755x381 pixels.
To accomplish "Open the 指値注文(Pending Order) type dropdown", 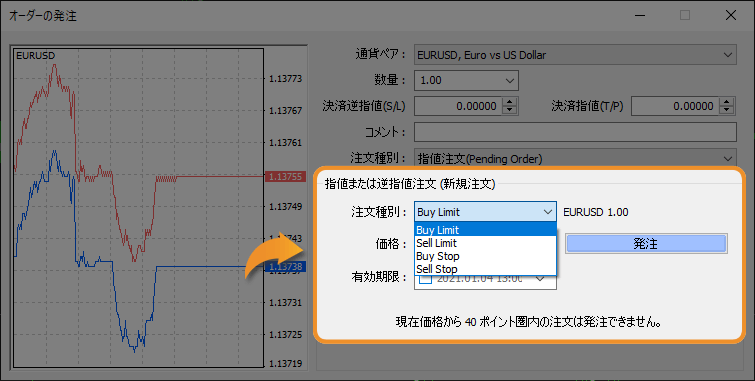I will coord(575,158).
